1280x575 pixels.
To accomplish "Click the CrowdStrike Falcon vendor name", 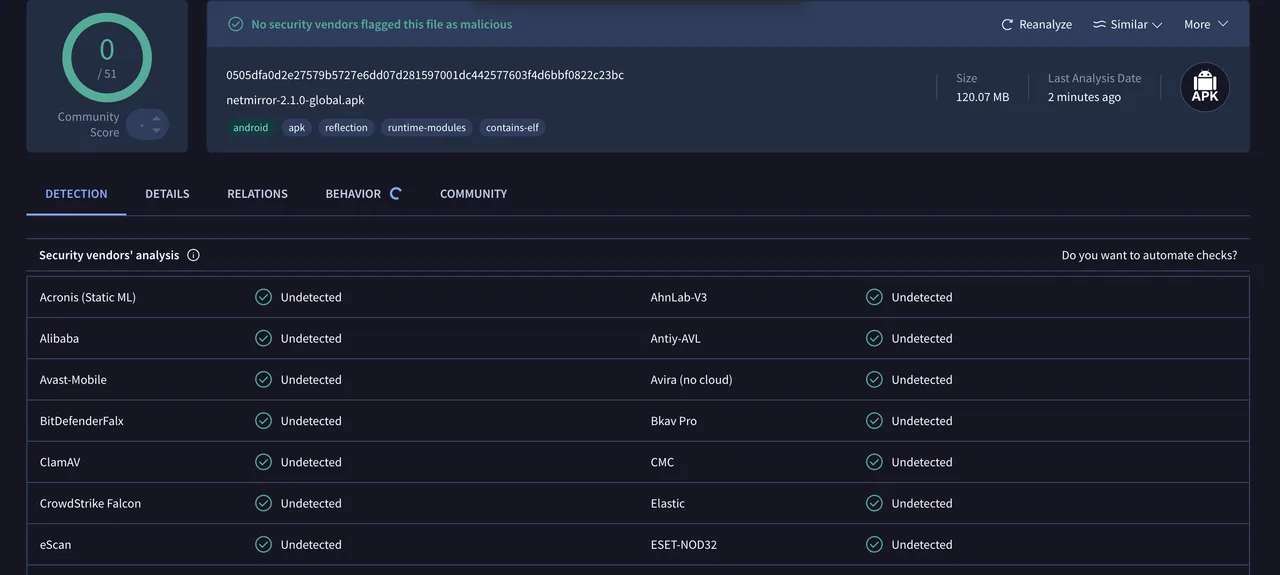I will pyautogui.click(x=90, y=503).
